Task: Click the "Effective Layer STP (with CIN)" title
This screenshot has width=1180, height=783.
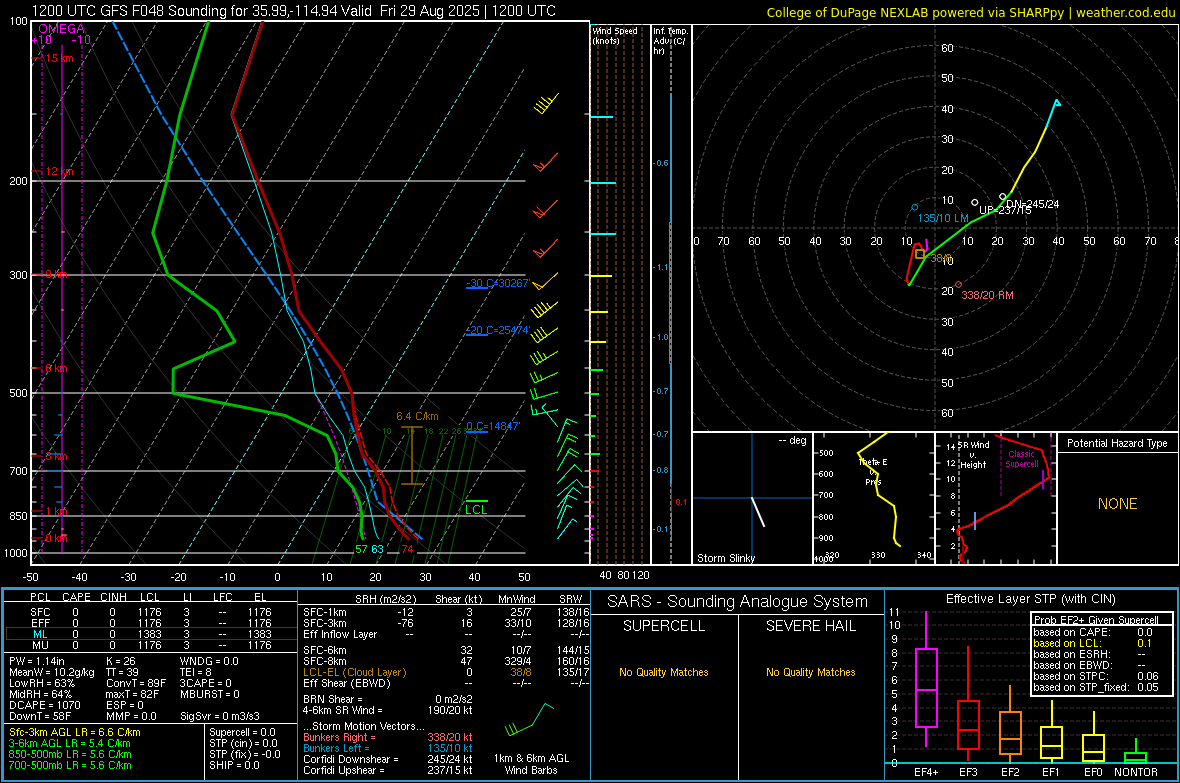Action: tap(1030, 599)
